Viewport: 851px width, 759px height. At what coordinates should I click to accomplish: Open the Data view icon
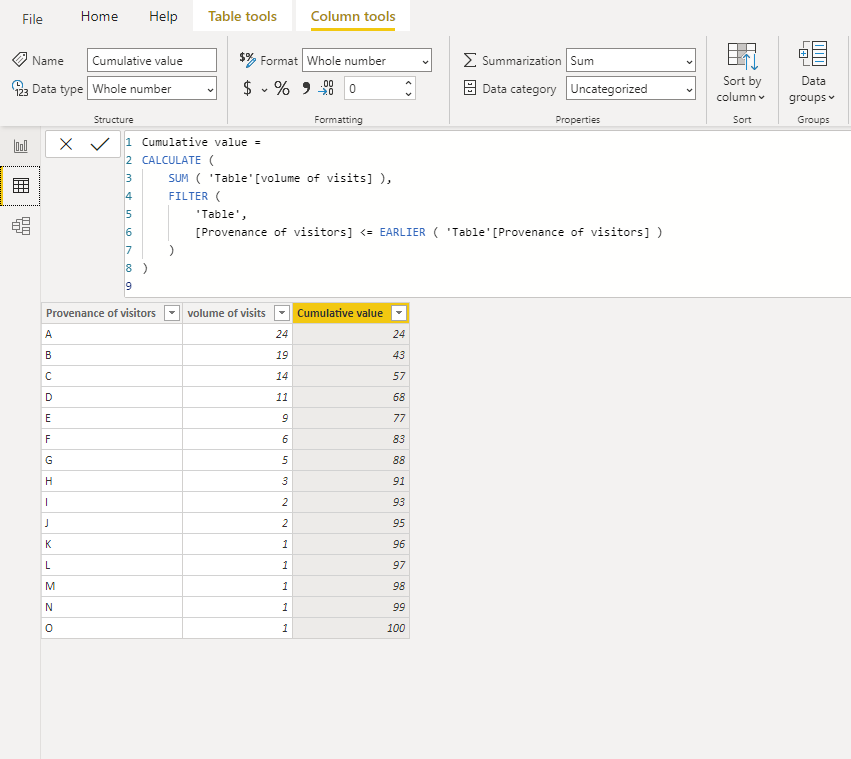pos(21,186)
